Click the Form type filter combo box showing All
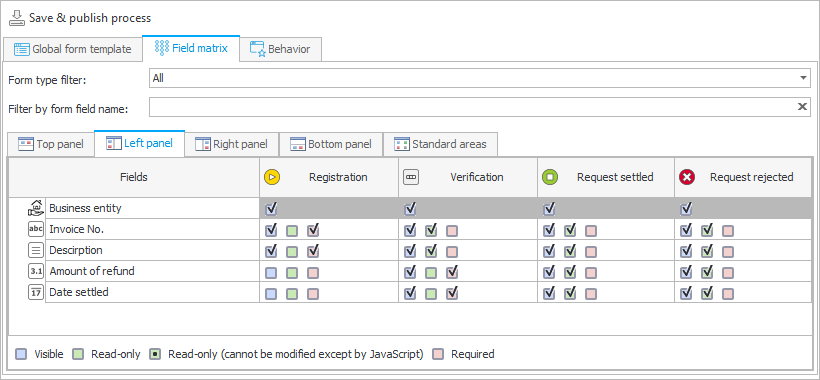The width and height of the screenshot is (820, 380). (x=480, y=78)
